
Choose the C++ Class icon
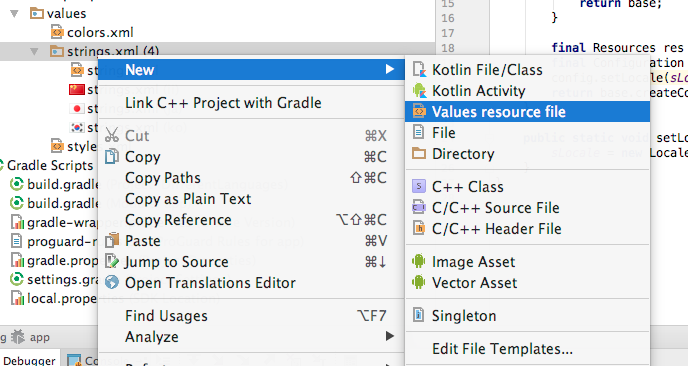tap(419, 187)
